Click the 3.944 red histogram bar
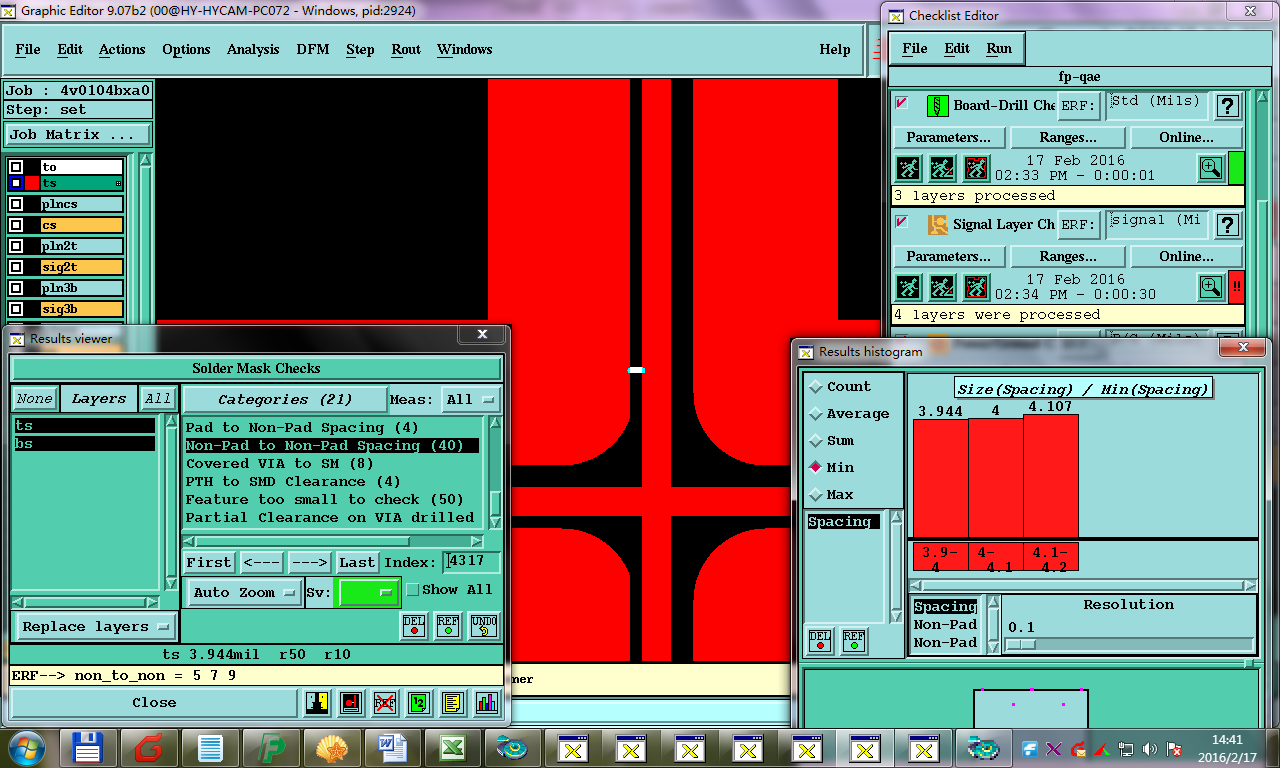The height and width of the screenshot is (768, 1280). click(x=940, y=478)
